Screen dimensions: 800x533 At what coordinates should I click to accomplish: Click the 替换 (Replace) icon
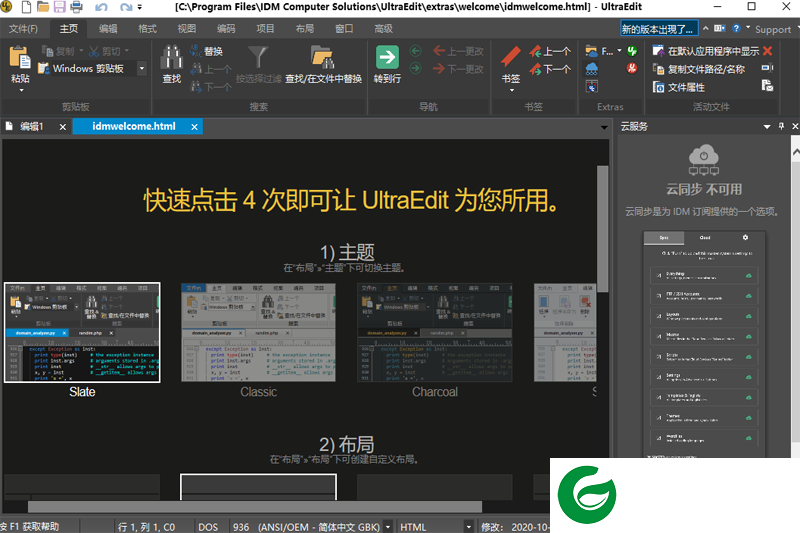(196, 51)
